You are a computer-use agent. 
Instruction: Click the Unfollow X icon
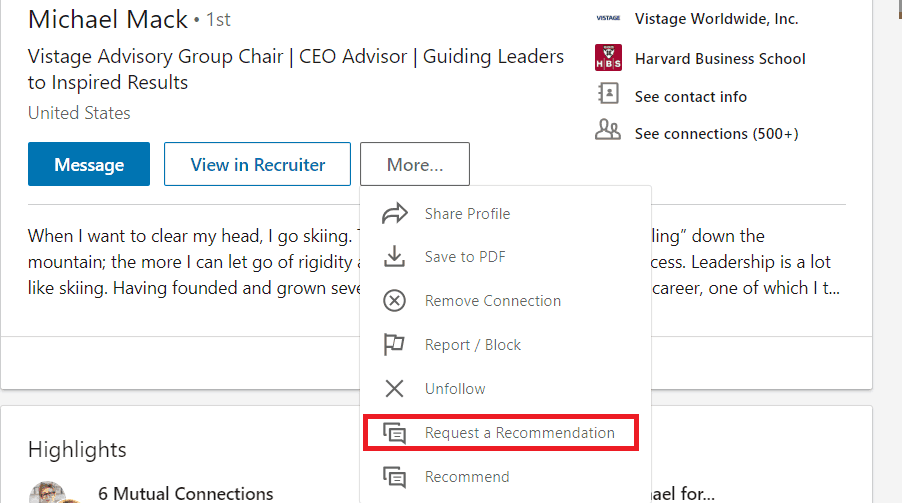tap(395, 389)
